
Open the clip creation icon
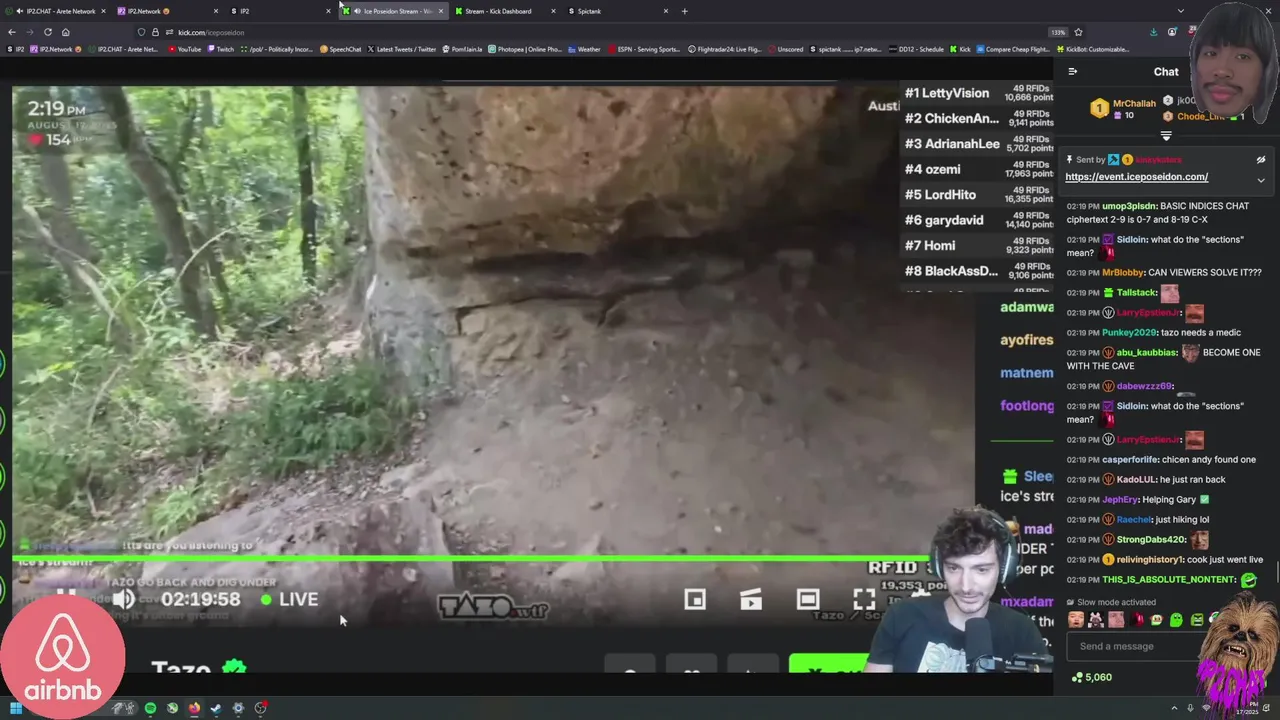click(x=751, y=599)
